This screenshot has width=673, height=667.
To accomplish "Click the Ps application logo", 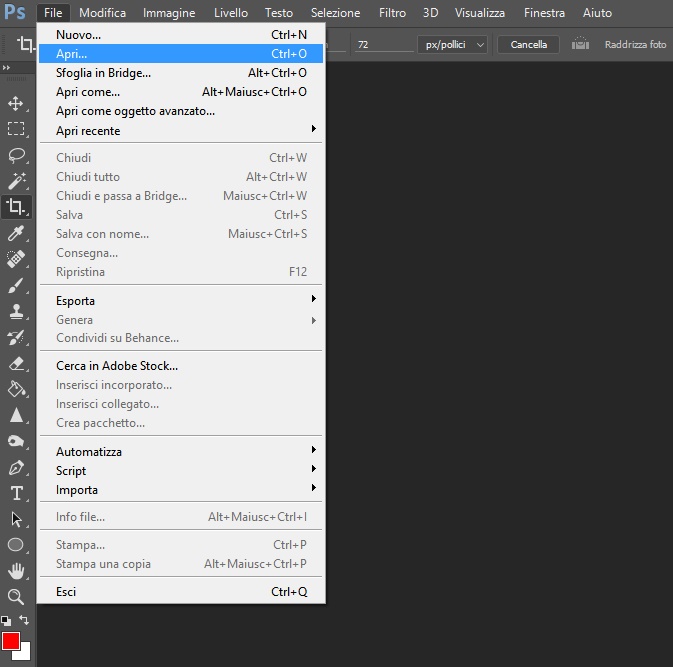I will 15,13.
